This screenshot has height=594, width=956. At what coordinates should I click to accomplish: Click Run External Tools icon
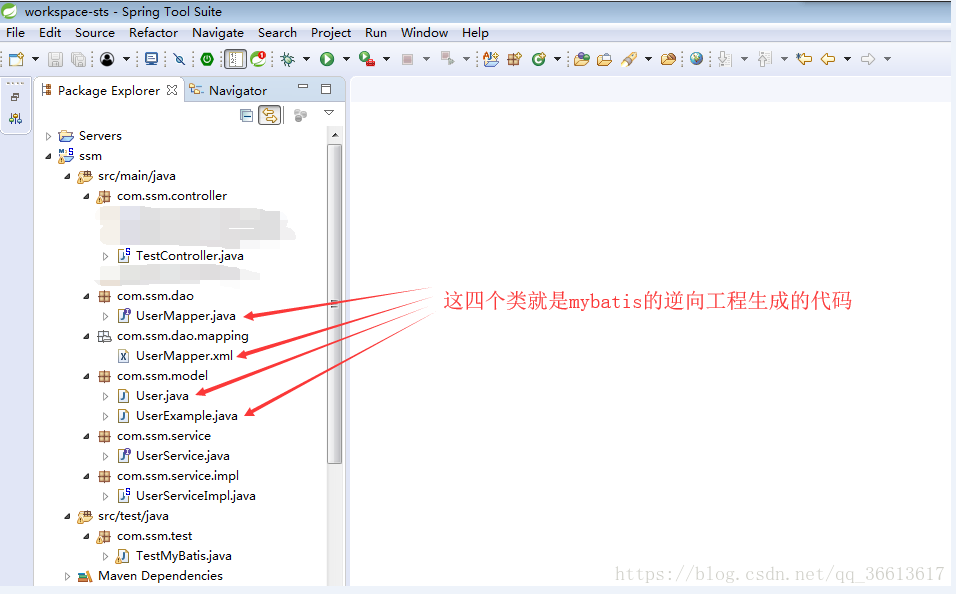[366, 59]
